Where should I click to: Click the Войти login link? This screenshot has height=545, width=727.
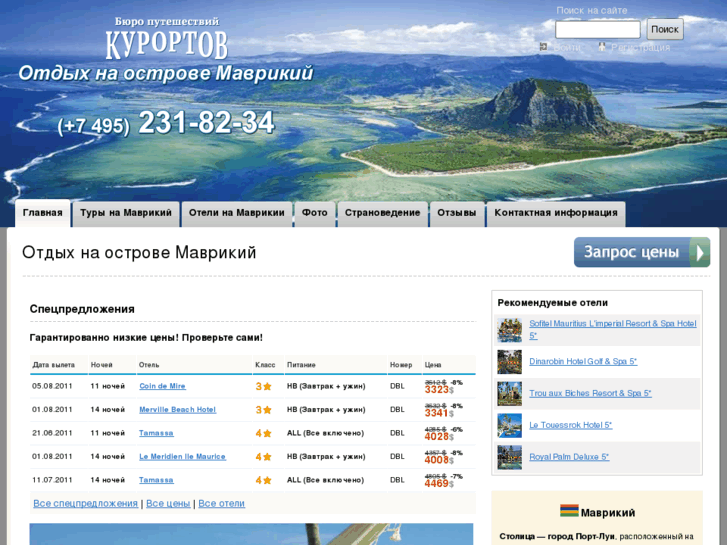tap(567, 47)
